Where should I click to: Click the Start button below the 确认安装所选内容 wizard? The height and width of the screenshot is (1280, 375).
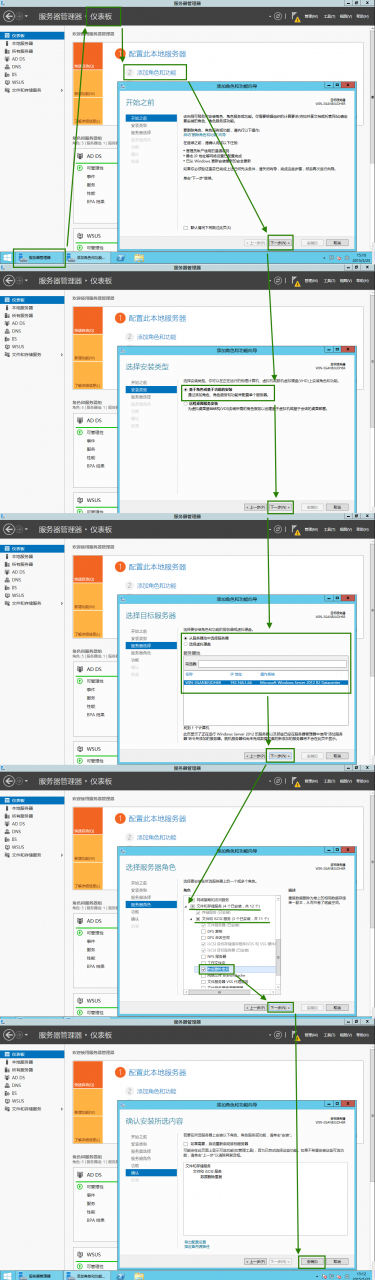(x=7, y=1275)
